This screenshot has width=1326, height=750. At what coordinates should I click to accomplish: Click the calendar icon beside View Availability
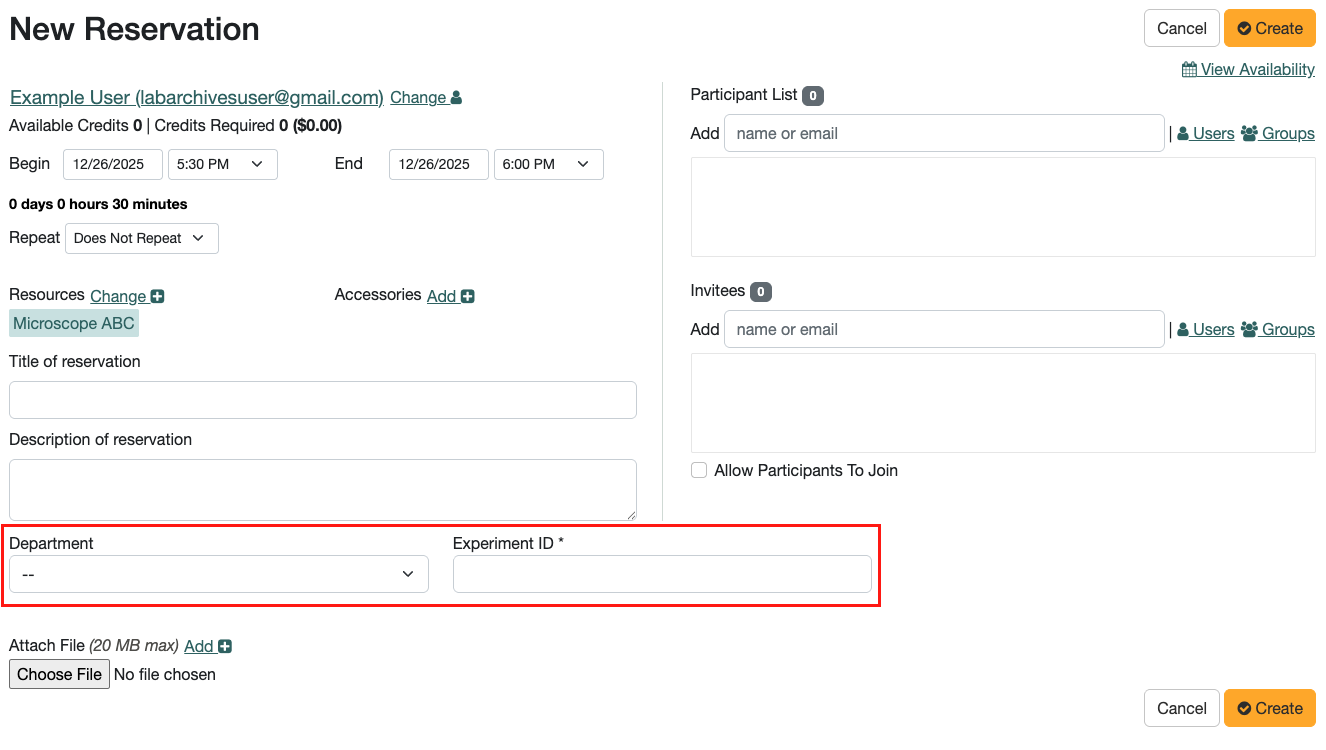click(1189, 69)
